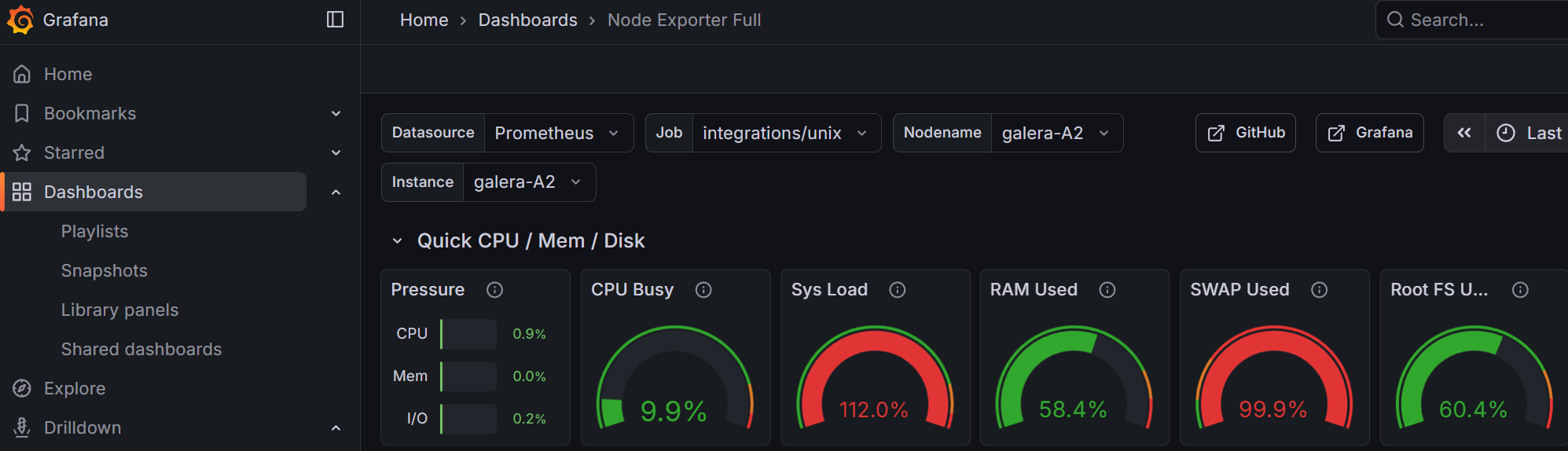Open Playlists under Dashboards
This screenshot has width=1568, height=451.
pyautogui.click(x=94, y=231)
